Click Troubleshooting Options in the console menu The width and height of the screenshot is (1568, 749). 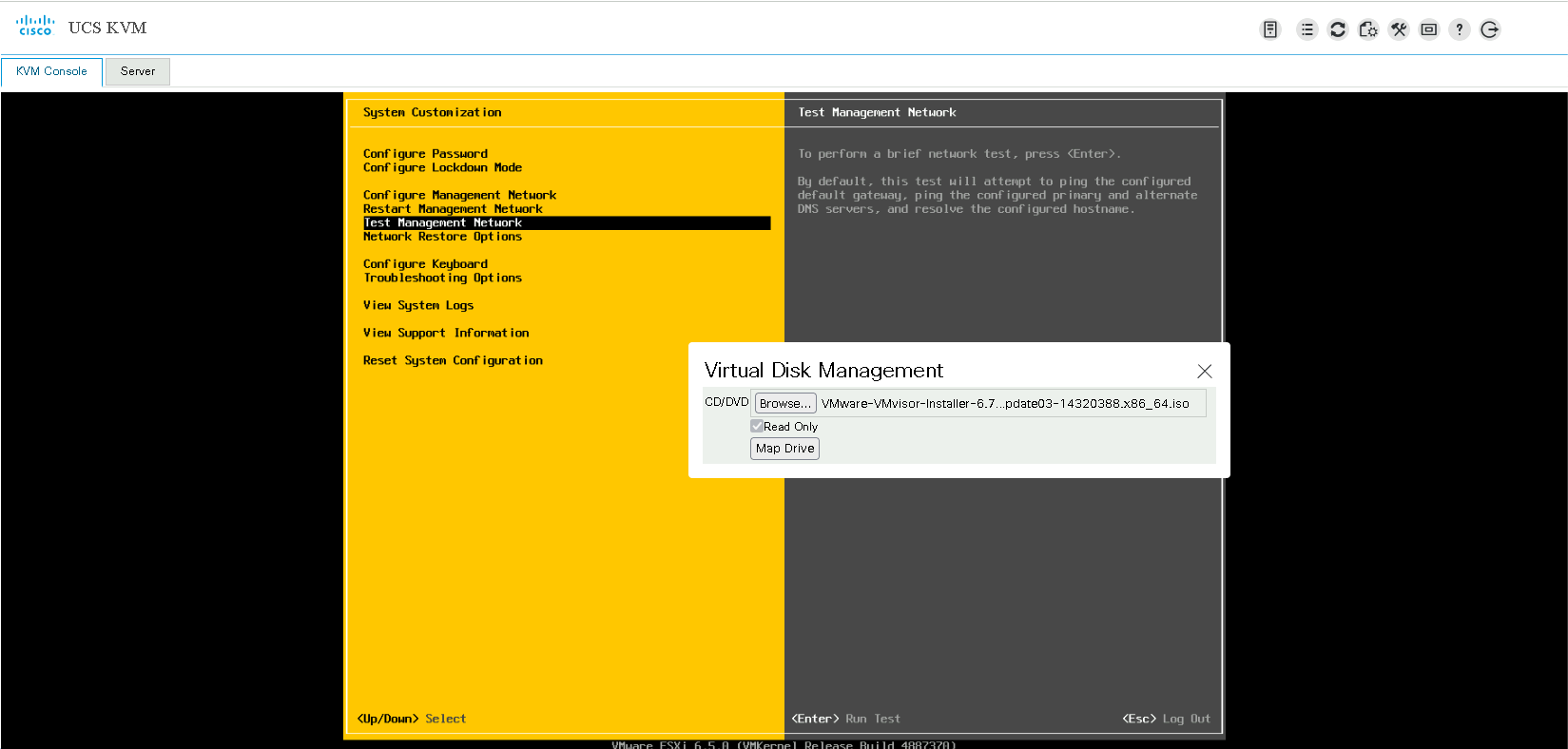442,278
